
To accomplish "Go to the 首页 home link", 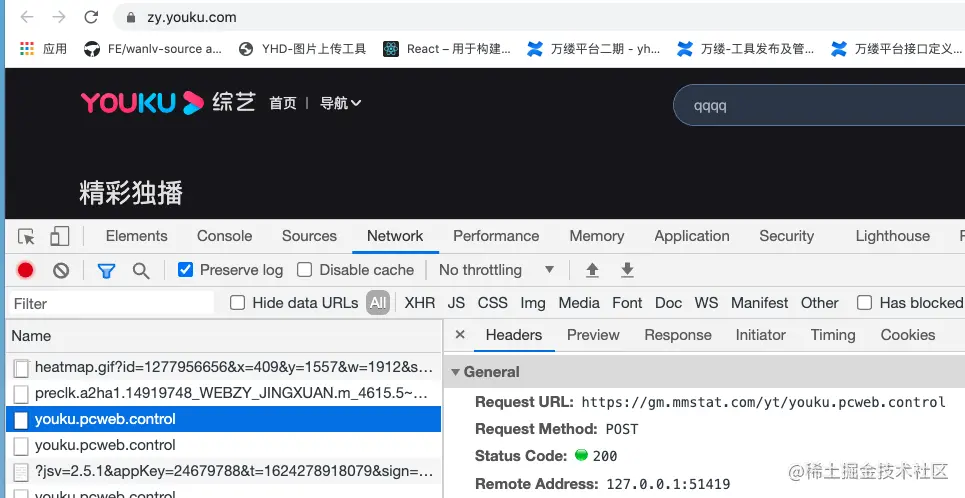I will [x=282, y=103].
